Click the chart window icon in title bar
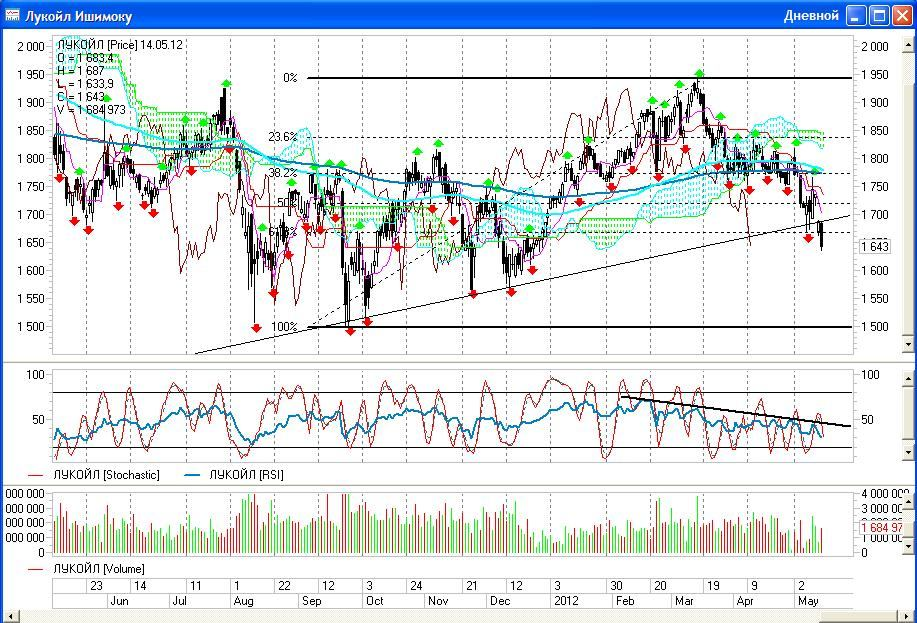The width and height of the screenshot is (917, 623). [x=12, y=15]
